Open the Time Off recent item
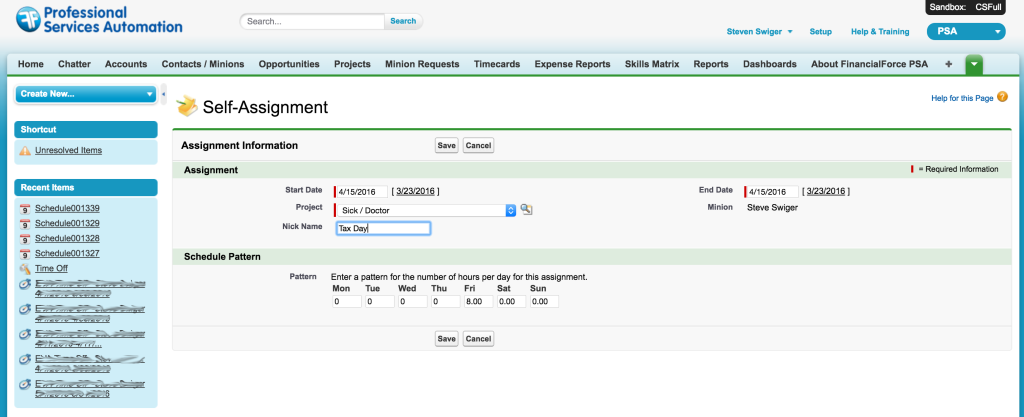This screenshot has height=417, width=1024. [x=52, y=268]
